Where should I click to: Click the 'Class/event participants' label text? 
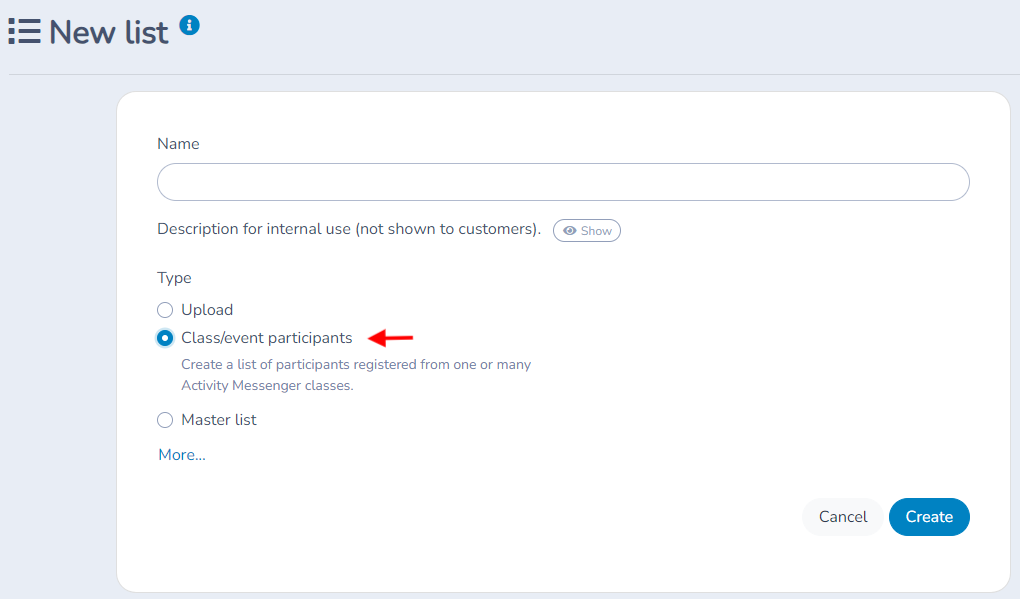(x=267, y=338)
